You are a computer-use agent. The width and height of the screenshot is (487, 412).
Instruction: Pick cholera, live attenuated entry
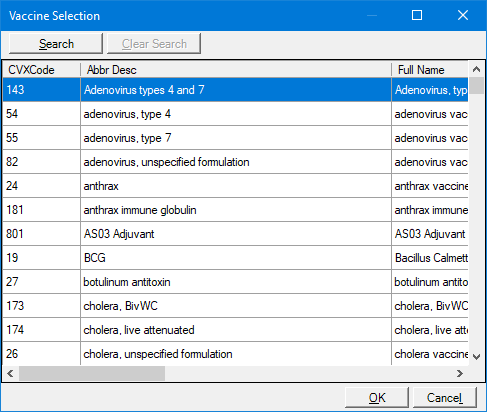(235, 330)
